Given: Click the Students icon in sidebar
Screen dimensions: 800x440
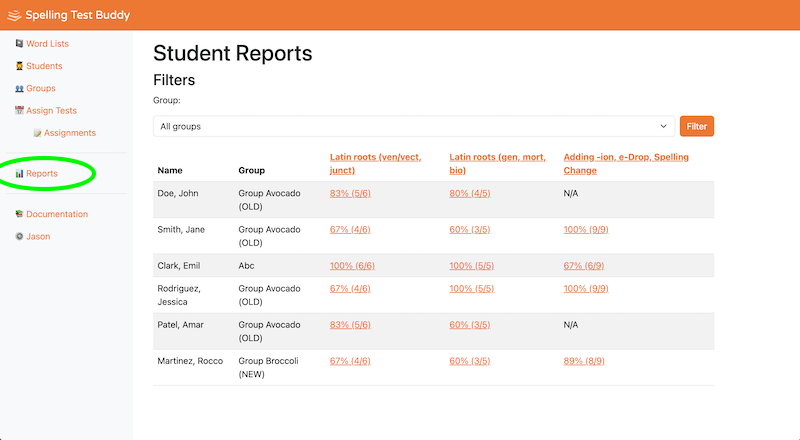Looking at the screenshot, I should click(19, 66).
